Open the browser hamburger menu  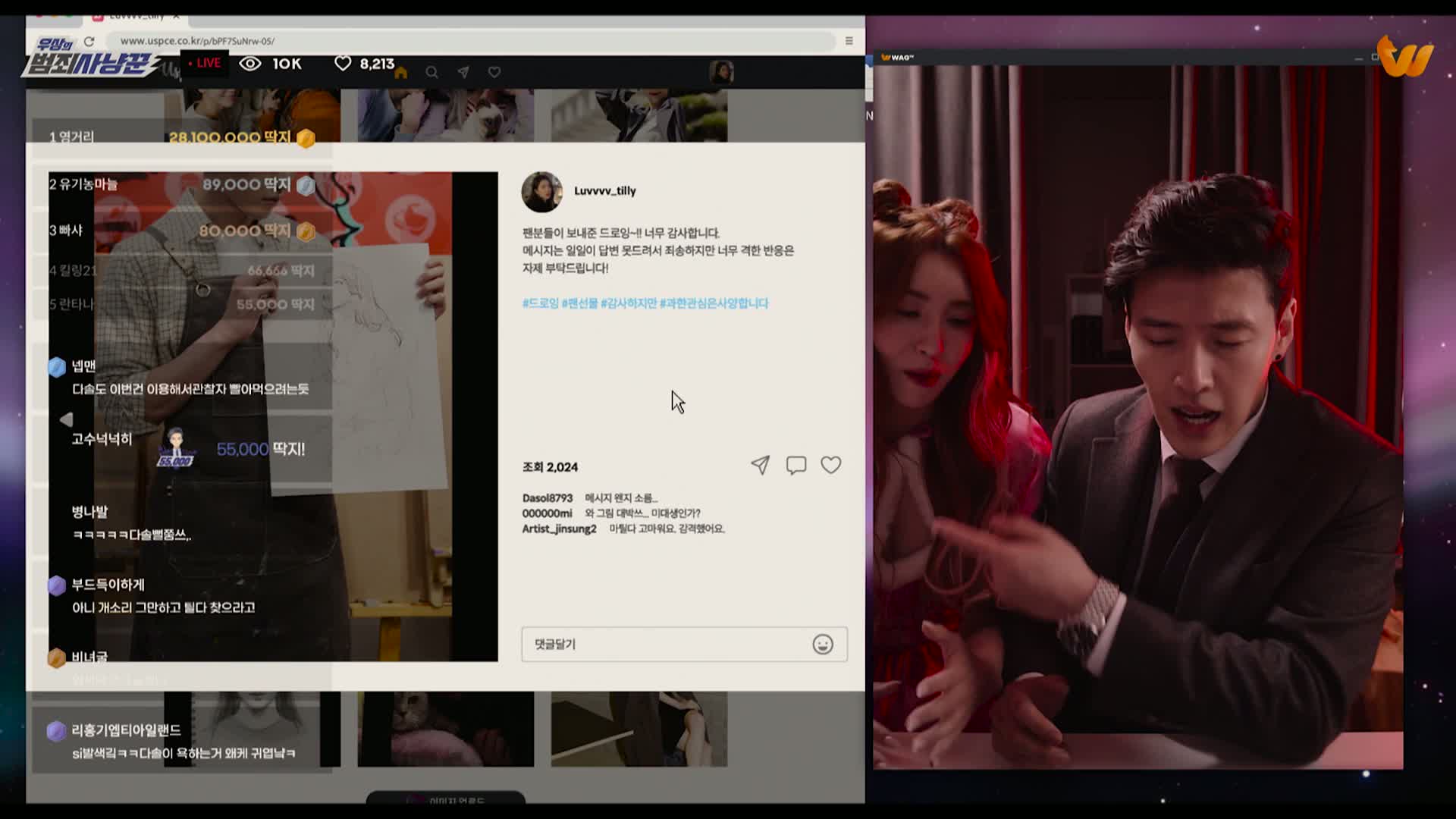click(x=849, y=41)
